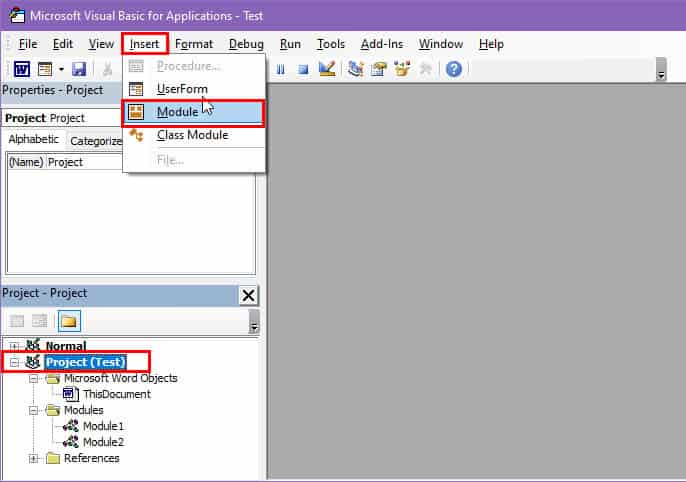Open the Edit menu
The height and width of the screenshot is (482, 686).
63,44
